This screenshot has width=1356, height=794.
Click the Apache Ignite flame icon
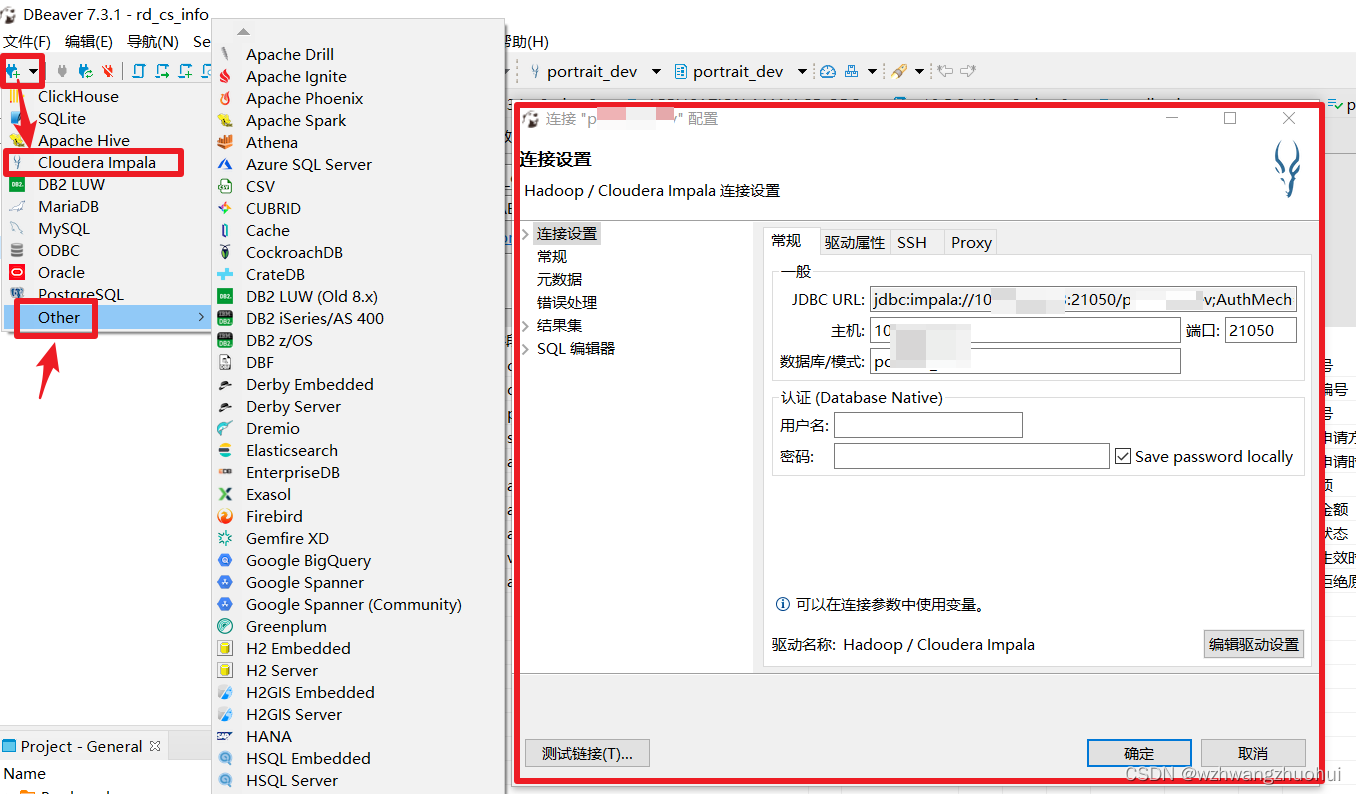tap(226, 76)
